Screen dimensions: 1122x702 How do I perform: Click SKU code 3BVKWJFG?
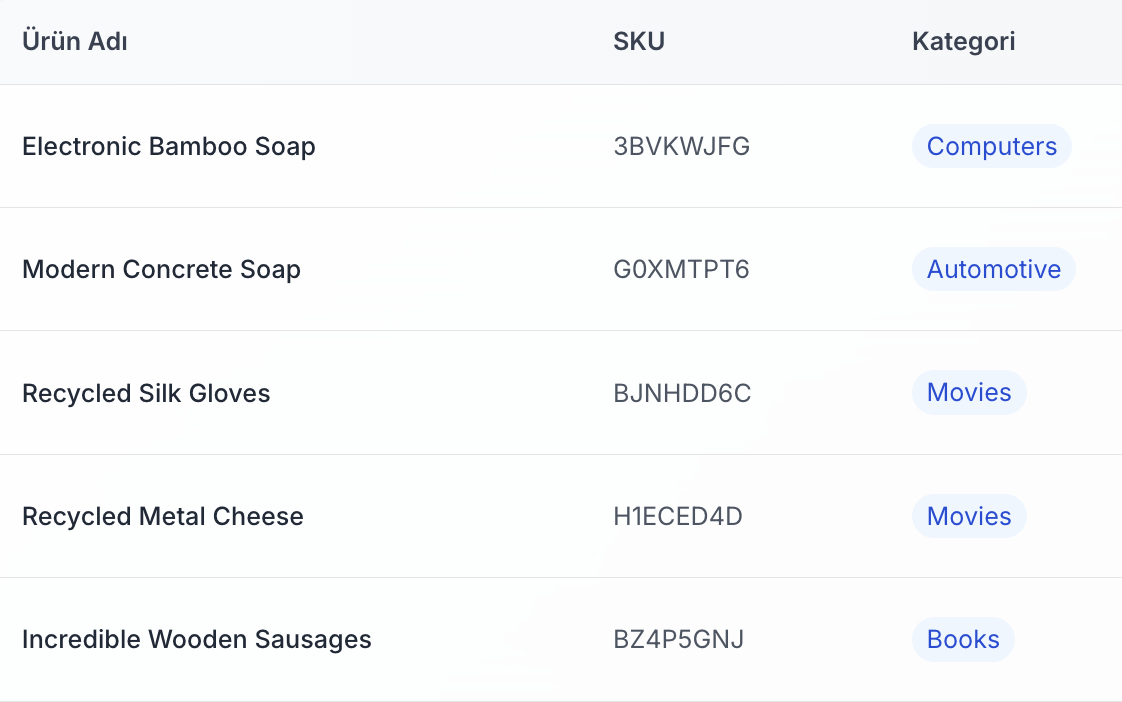681,146
